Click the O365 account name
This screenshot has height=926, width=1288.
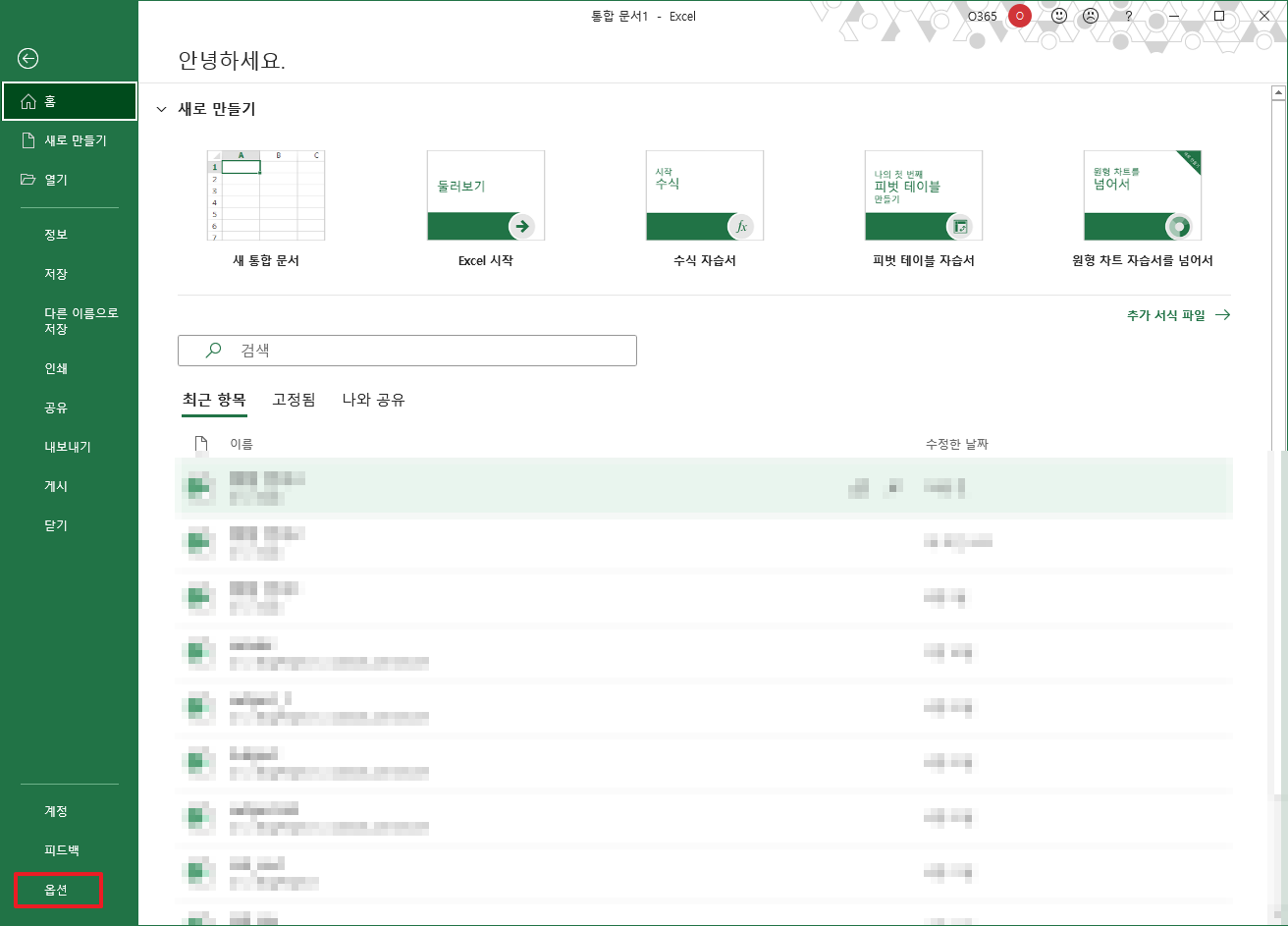point(982,16)
